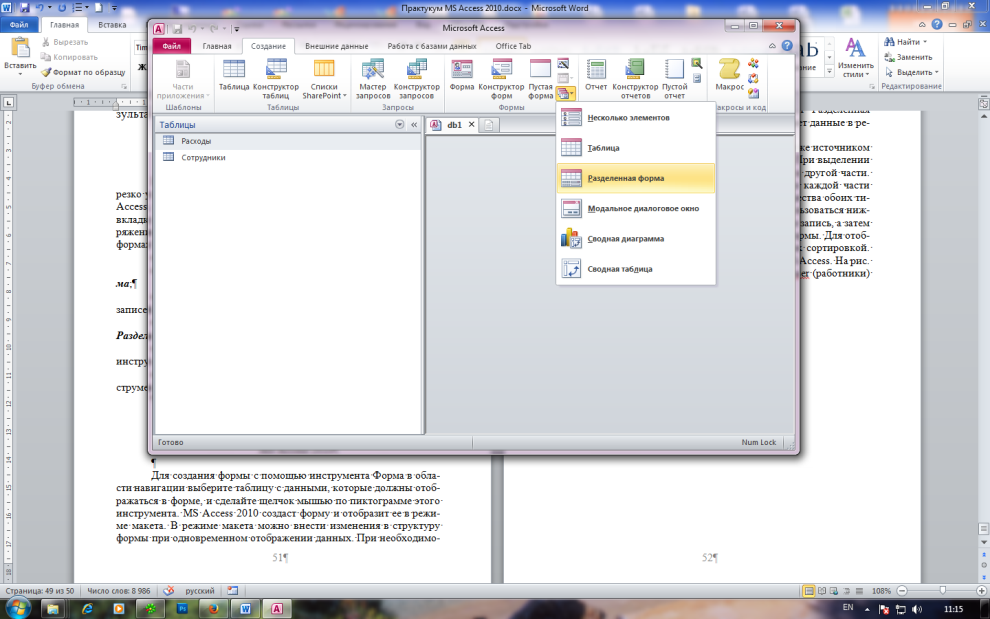
Task: Click Вставить paste icon in Word
Action: click(20, 49)
